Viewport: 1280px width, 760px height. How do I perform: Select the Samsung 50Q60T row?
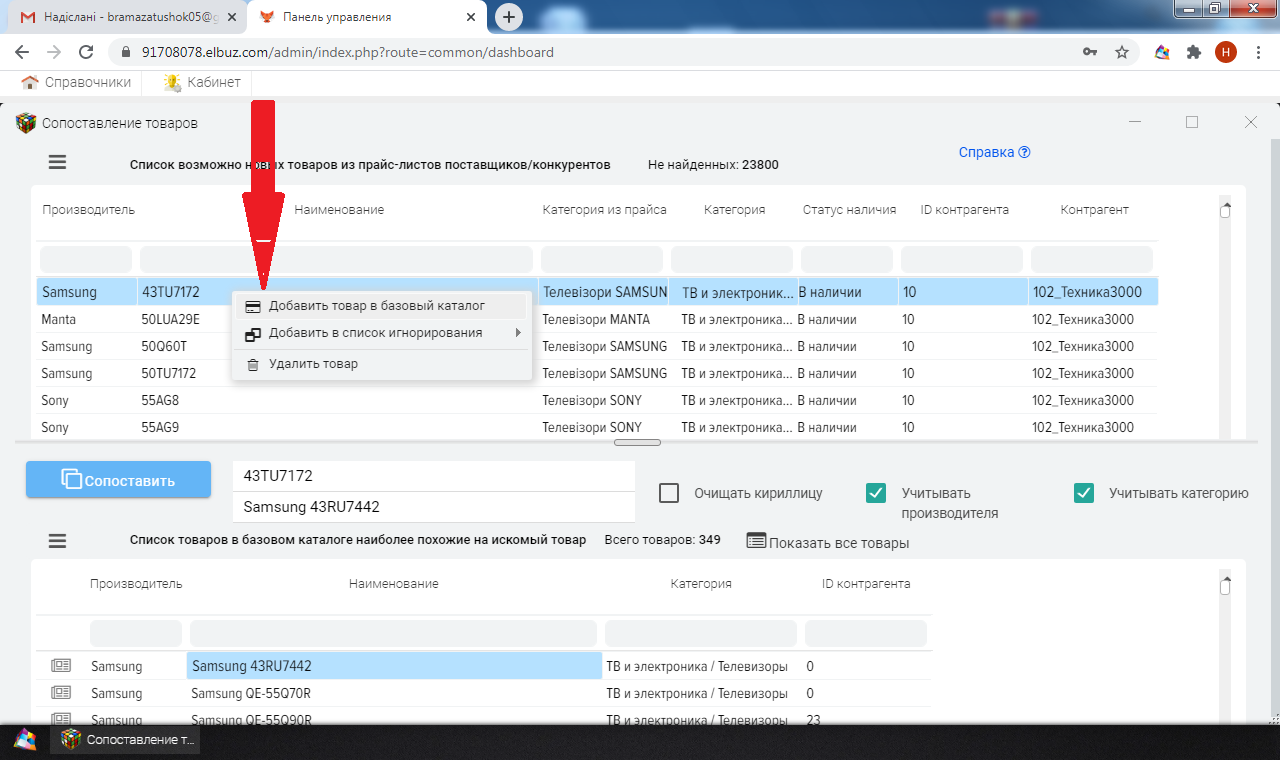point(597,347)
